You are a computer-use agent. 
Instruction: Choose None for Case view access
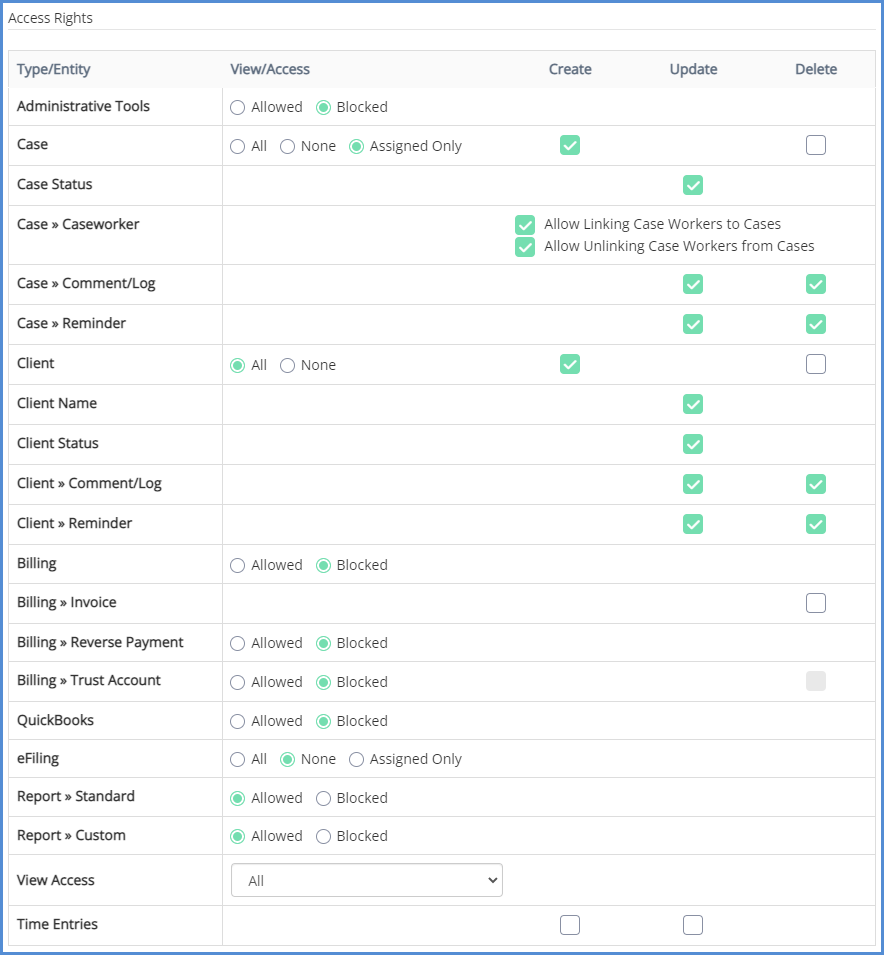point(288,146)
